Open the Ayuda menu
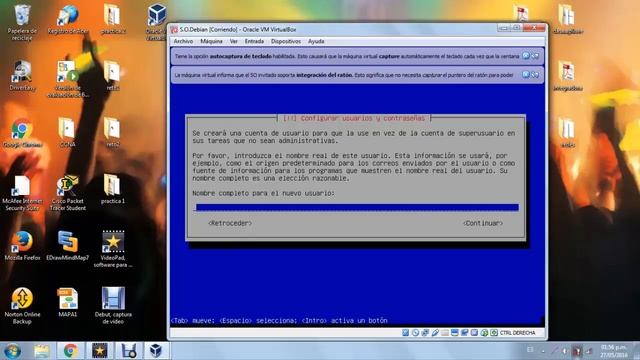Screen dimensions: 640x360 (x=316, y=41)
